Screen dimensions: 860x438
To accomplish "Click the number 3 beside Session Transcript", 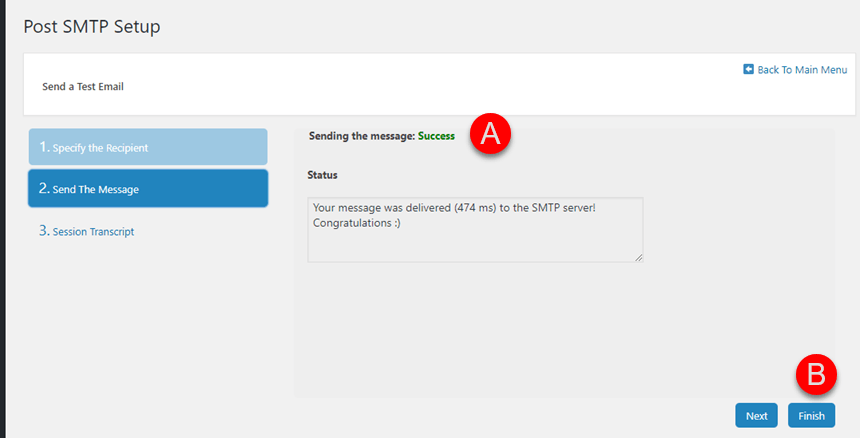I will coord(43,231).
